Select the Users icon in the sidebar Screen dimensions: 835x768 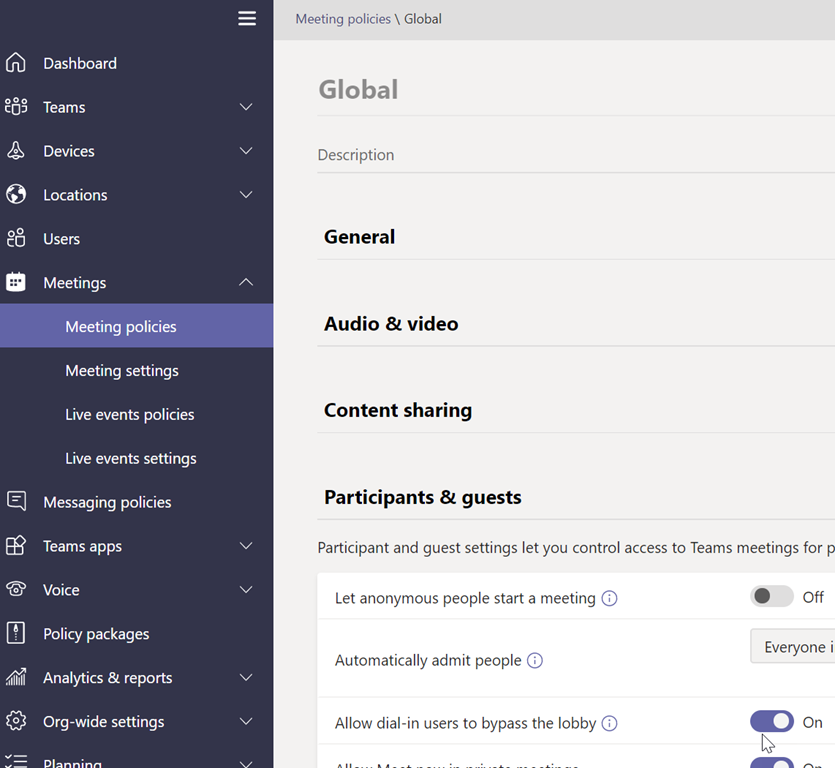point(16,238)
